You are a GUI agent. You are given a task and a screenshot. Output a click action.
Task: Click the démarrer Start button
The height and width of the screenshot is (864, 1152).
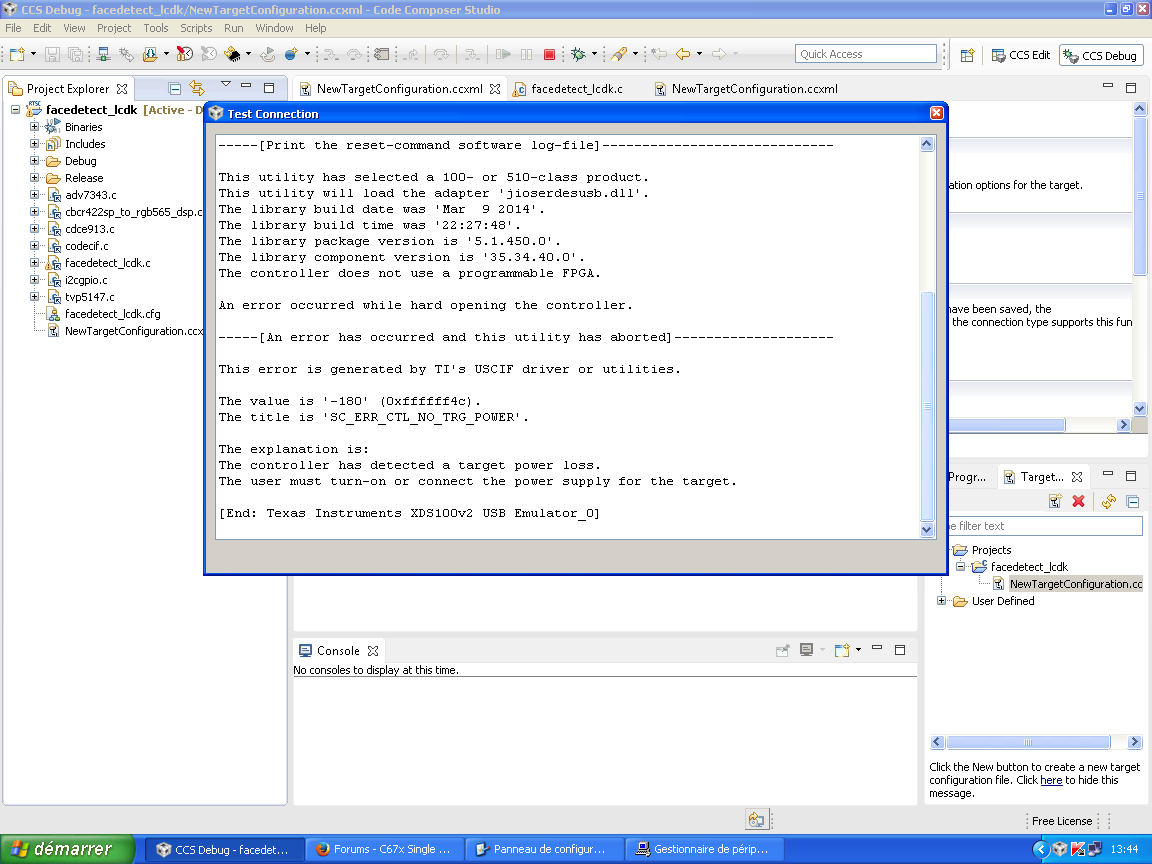pos(67,849)
